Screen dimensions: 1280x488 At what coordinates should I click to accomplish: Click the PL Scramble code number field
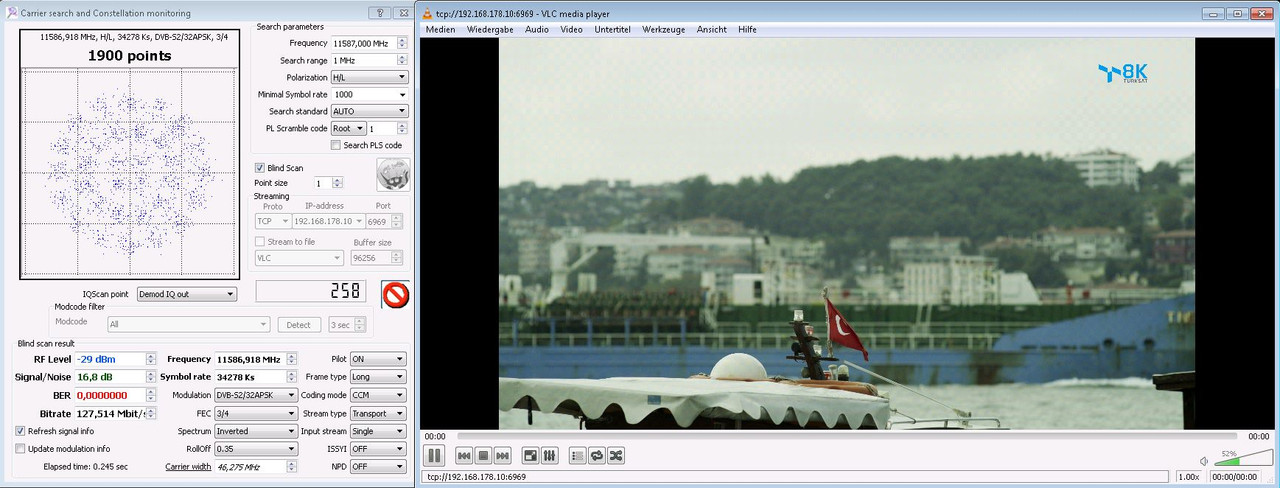(x=387, y=128)
